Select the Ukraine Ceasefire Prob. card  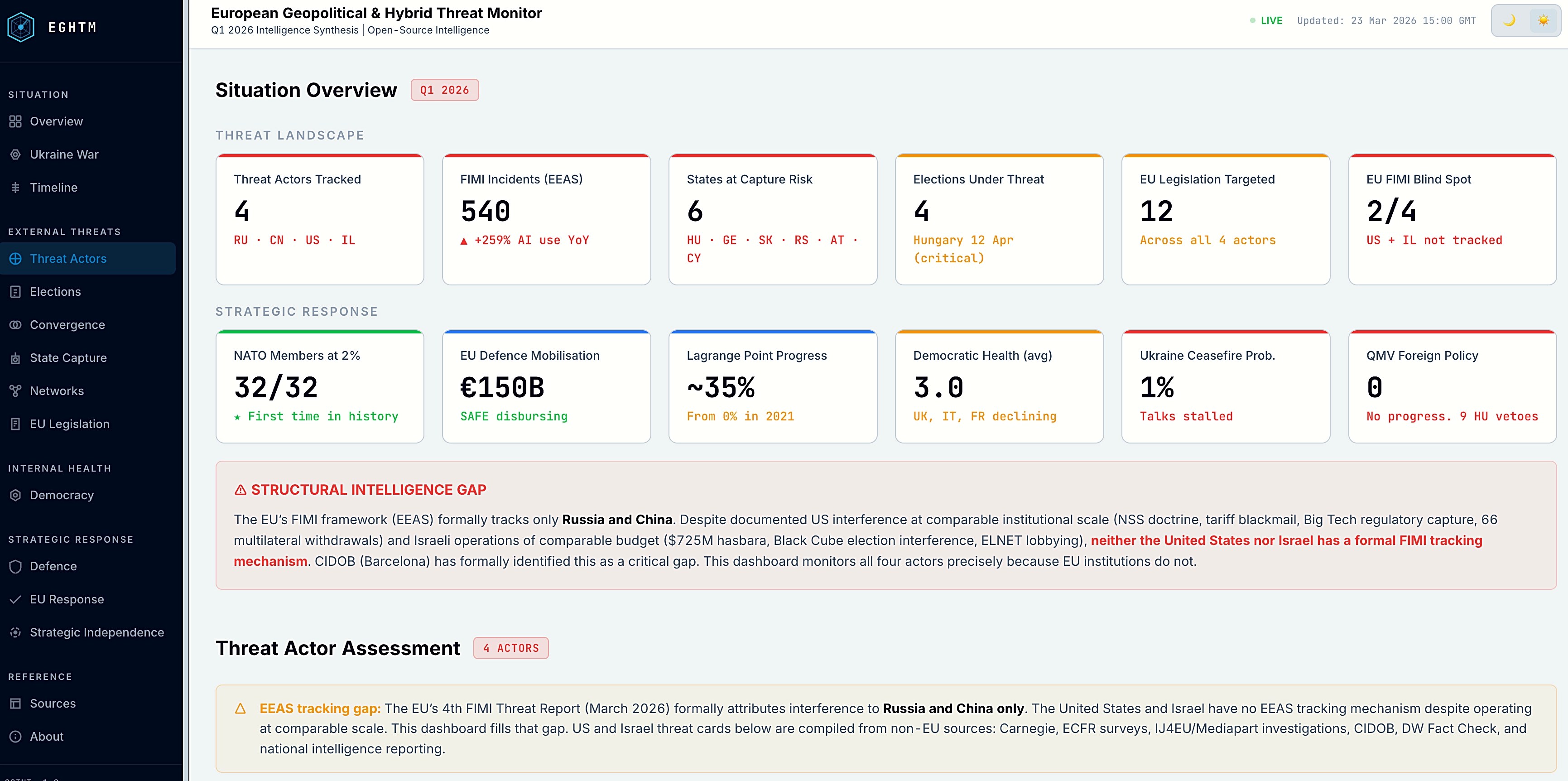click(1225, 386)
